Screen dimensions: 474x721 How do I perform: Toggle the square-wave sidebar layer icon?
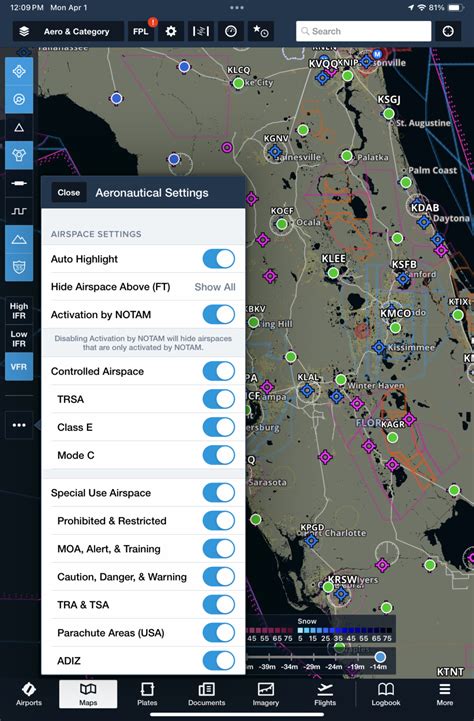click(x=19, y=211)
